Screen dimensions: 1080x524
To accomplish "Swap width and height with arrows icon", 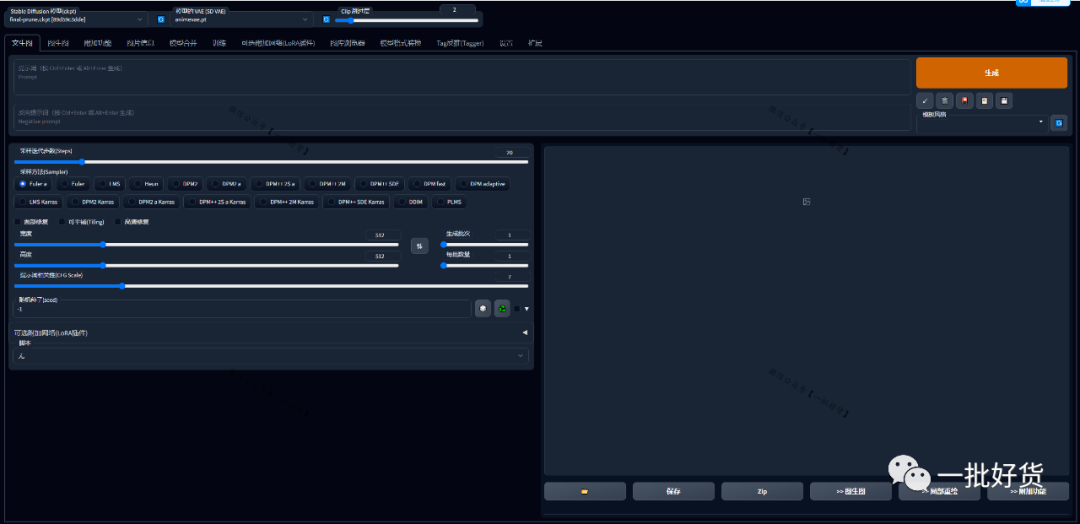I will pos(420,246).
